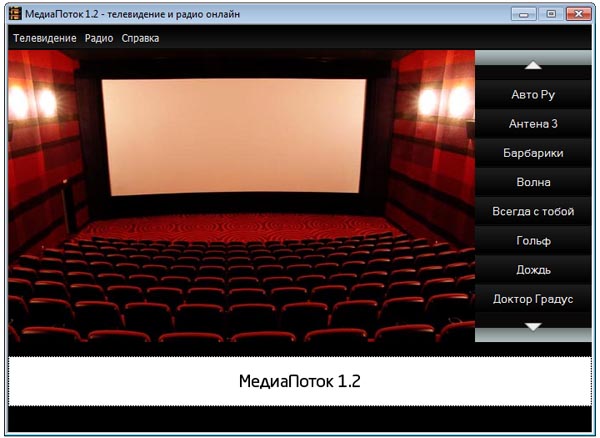Tune in to Всегда с тобой
The image size is (600, 438).
(x=533, y=211)
